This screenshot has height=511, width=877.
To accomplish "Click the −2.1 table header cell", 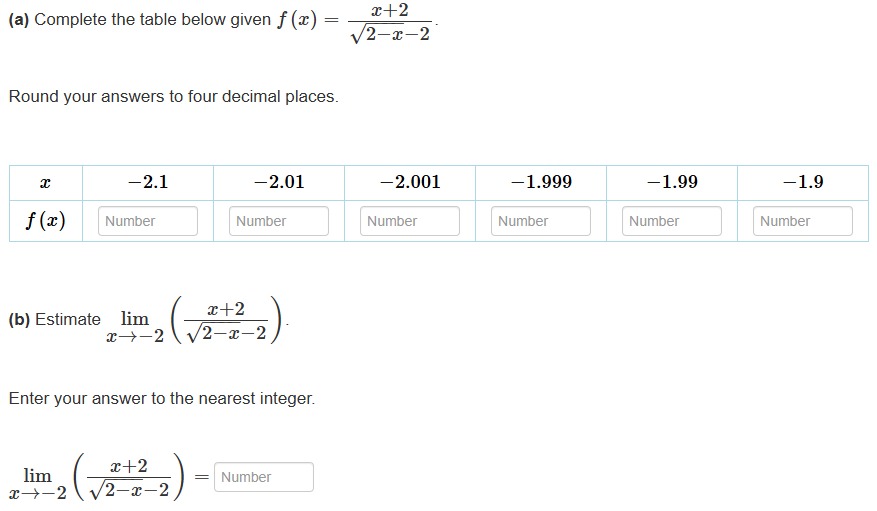I will click(x=148, y=183).
